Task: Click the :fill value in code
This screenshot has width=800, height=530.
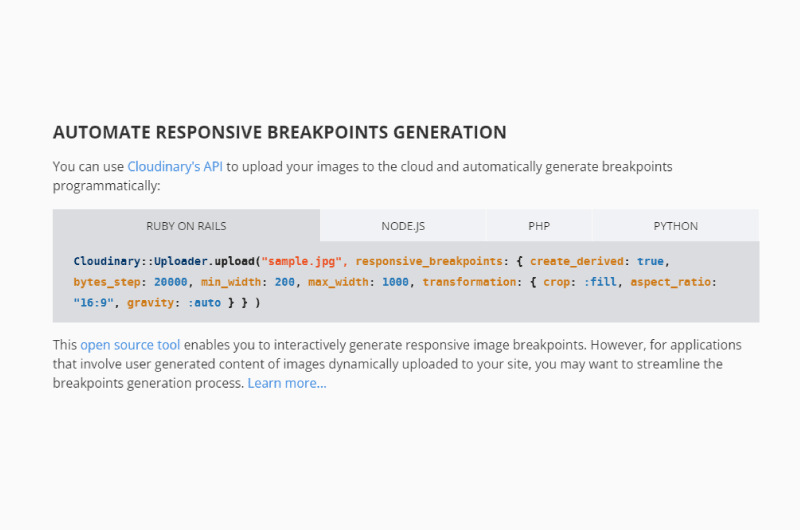Action: point(600,282)
